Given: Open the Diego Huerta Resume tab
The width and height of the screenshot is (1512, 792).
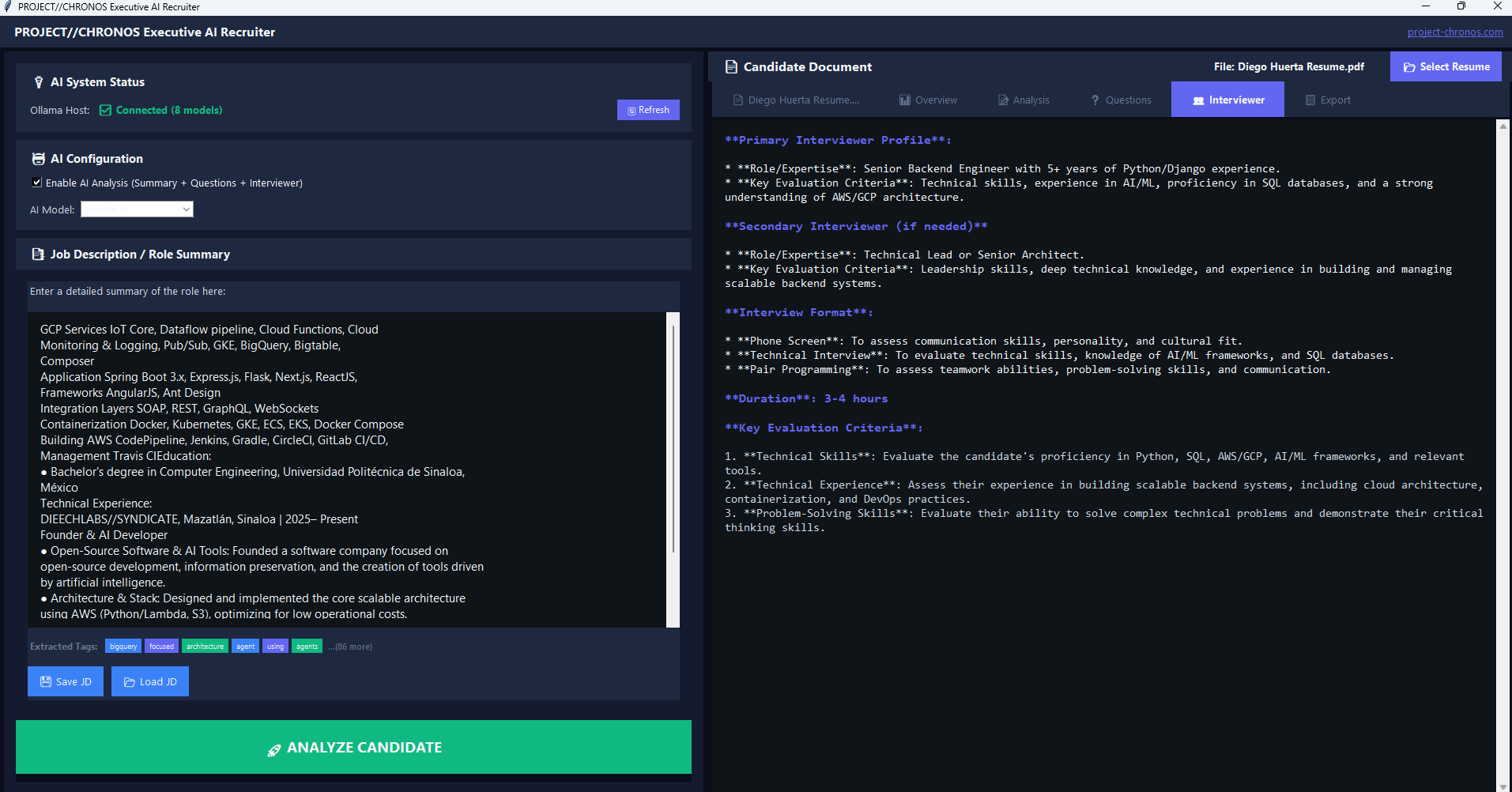Looking at the screenshot, I should 797,100.
